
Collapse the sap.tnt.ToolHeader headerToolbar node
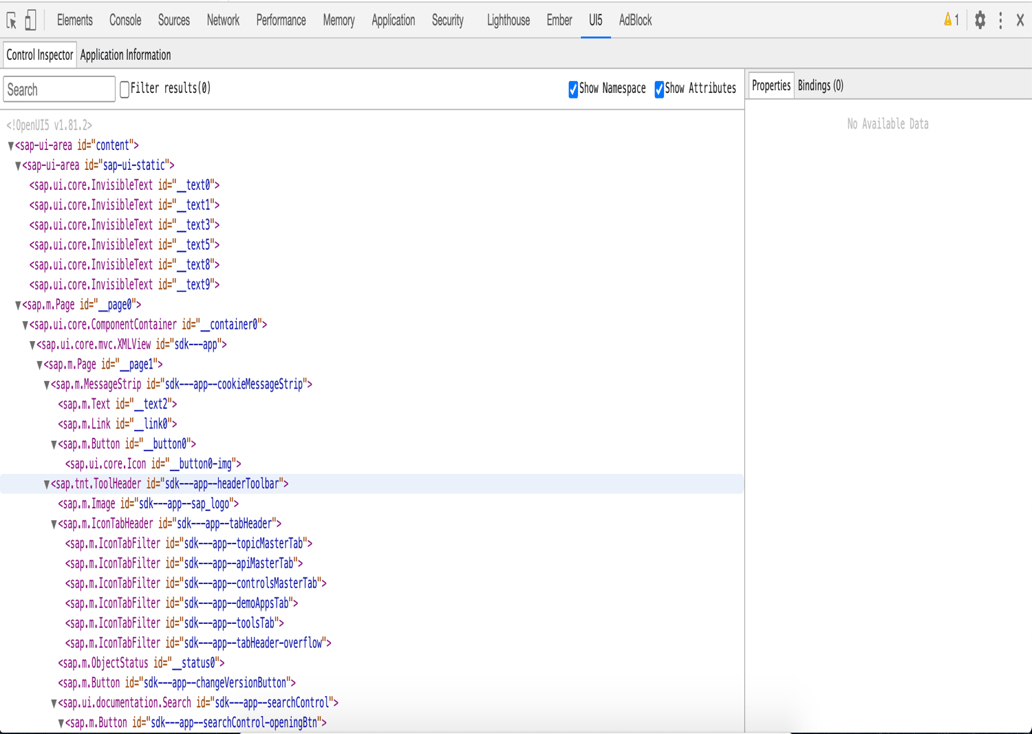coord(46,483)
